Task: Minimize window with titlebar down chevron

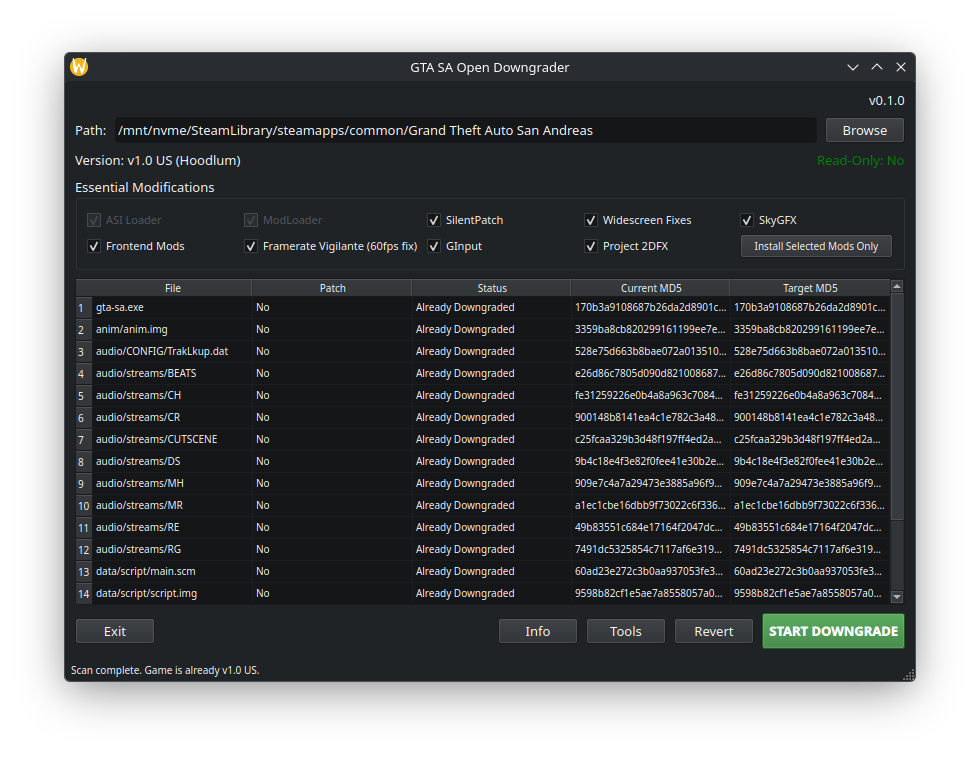Action: point(852,67)
